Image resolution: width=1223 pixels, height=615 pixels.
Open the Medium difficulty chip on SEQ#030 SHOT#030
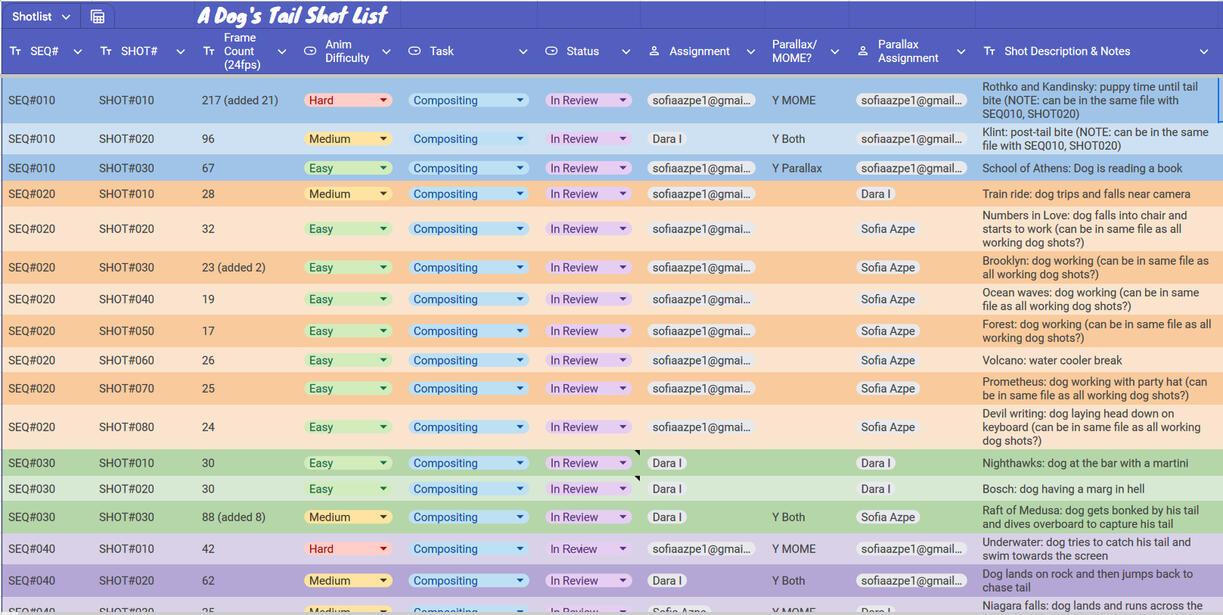[x=347, y=516]
